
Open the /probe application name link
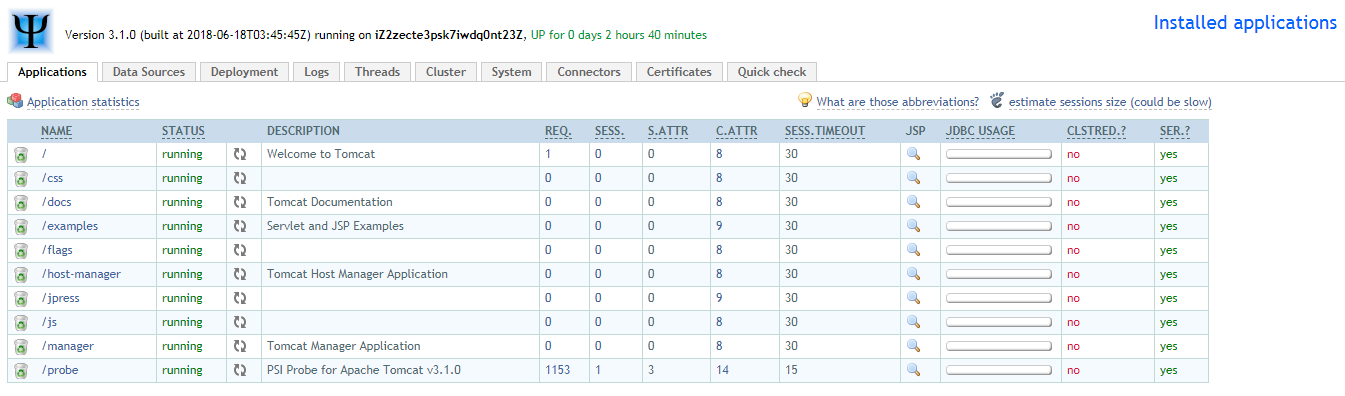pyautogui.click(x=61, y=370)
